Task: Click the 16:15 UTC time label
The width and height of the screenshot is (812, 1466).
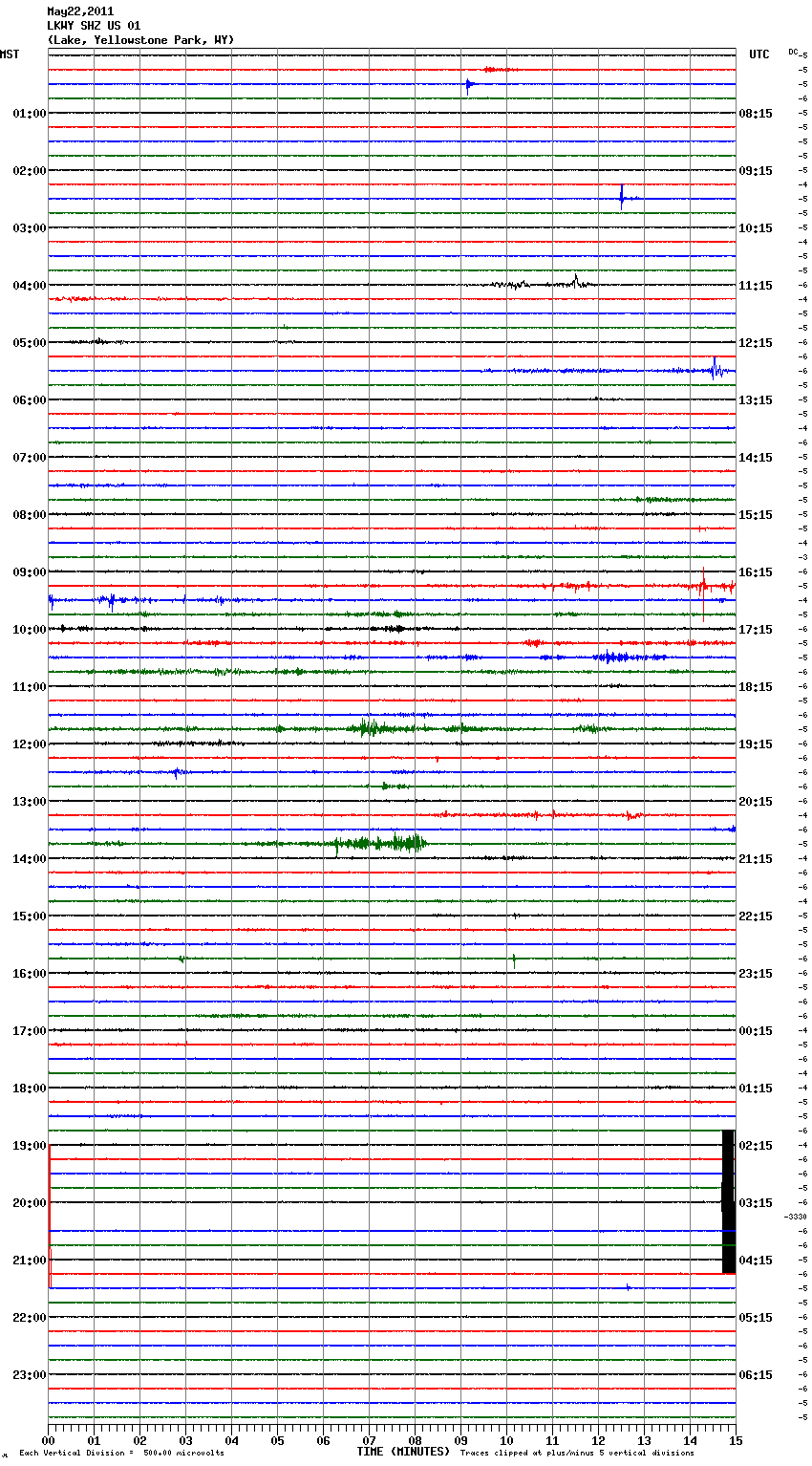Action: point(756,571)
